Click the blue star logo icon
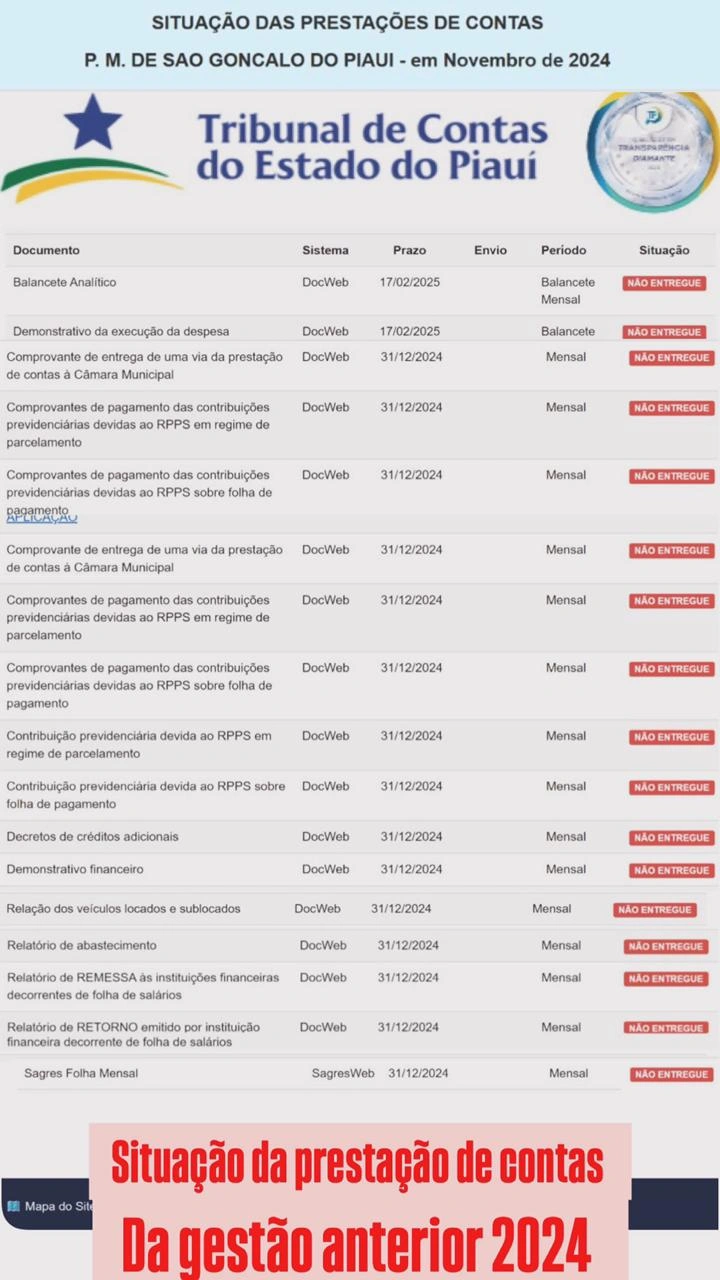 [x=92, y=125]
